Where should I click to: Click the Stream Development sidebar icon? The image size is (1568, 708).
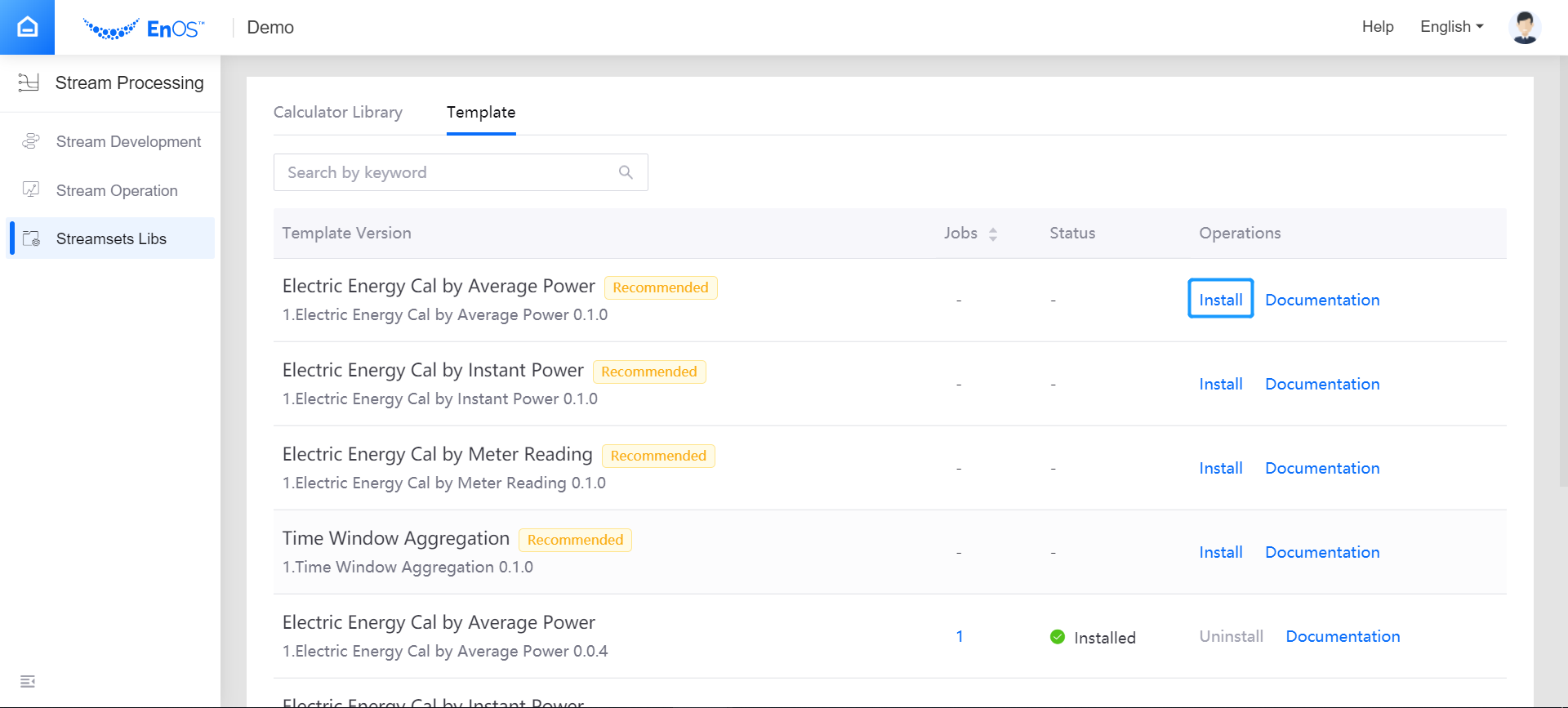tap(31, 141)
